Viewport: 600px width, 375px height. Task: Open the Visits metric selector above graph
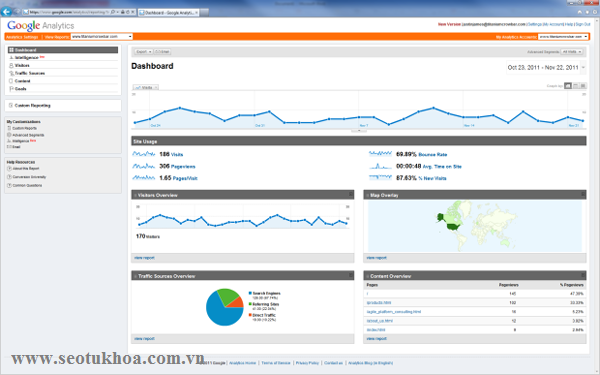146,88
